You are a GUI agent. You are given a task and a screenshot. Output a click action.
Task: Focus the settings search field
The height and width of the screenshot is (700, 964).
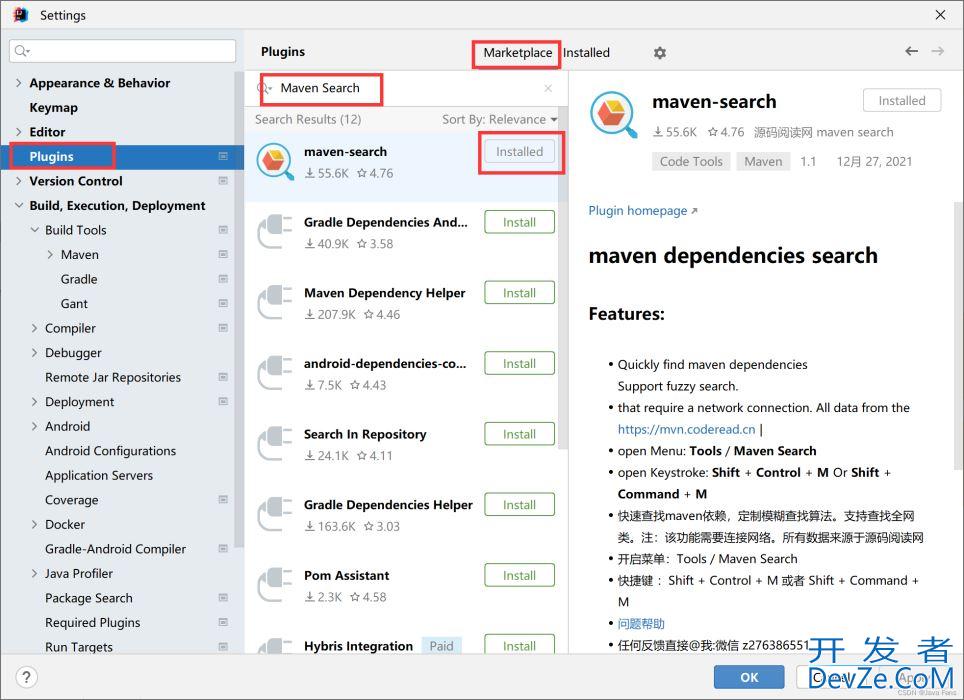pos(122,50)
